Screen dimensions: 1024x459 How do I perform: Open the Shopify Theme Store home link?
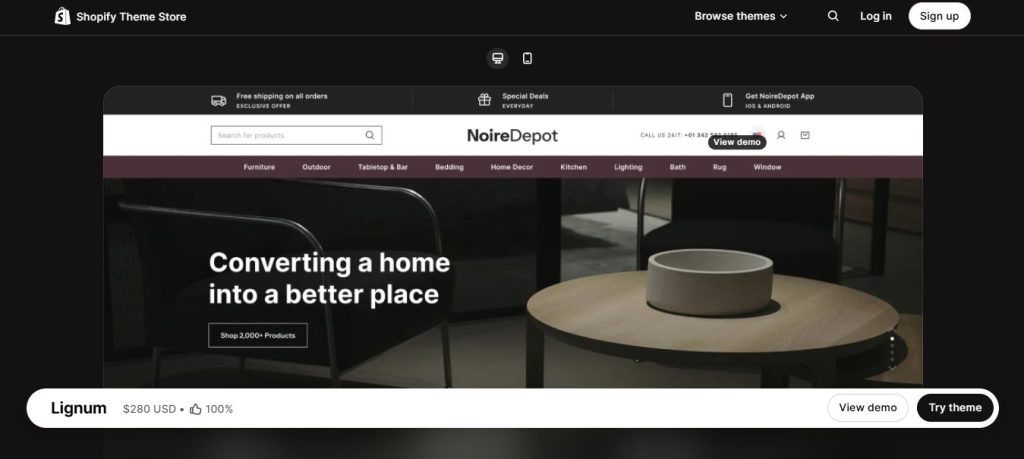pyautogui.click(x=120, y=16)
